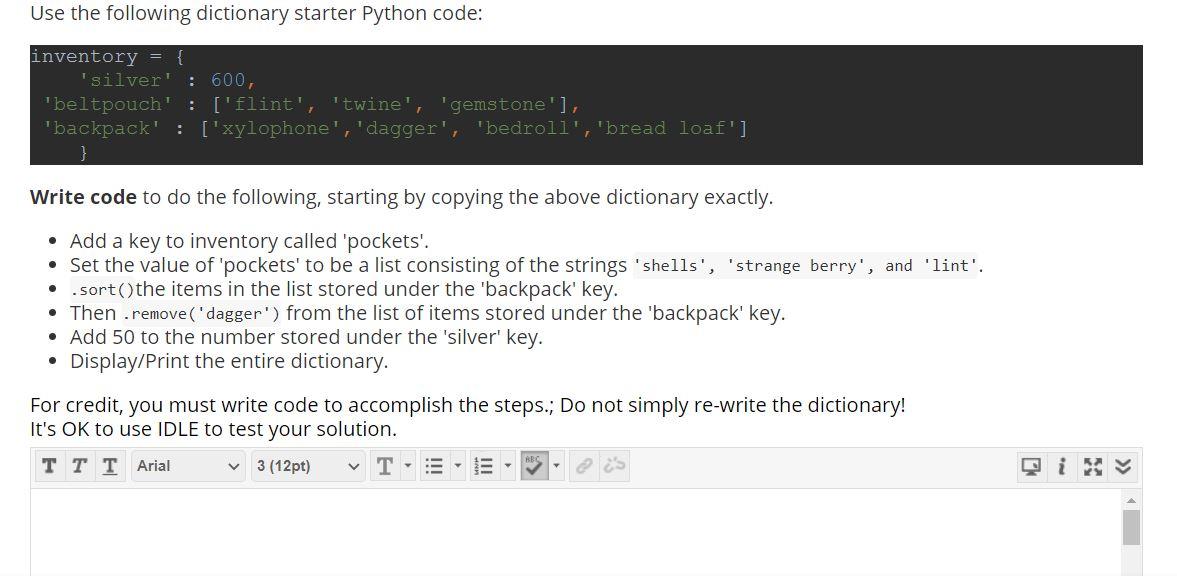Open the Arial font family dropdown
This screenshot has width=1177, height=576.
click(x=188, y=466)
